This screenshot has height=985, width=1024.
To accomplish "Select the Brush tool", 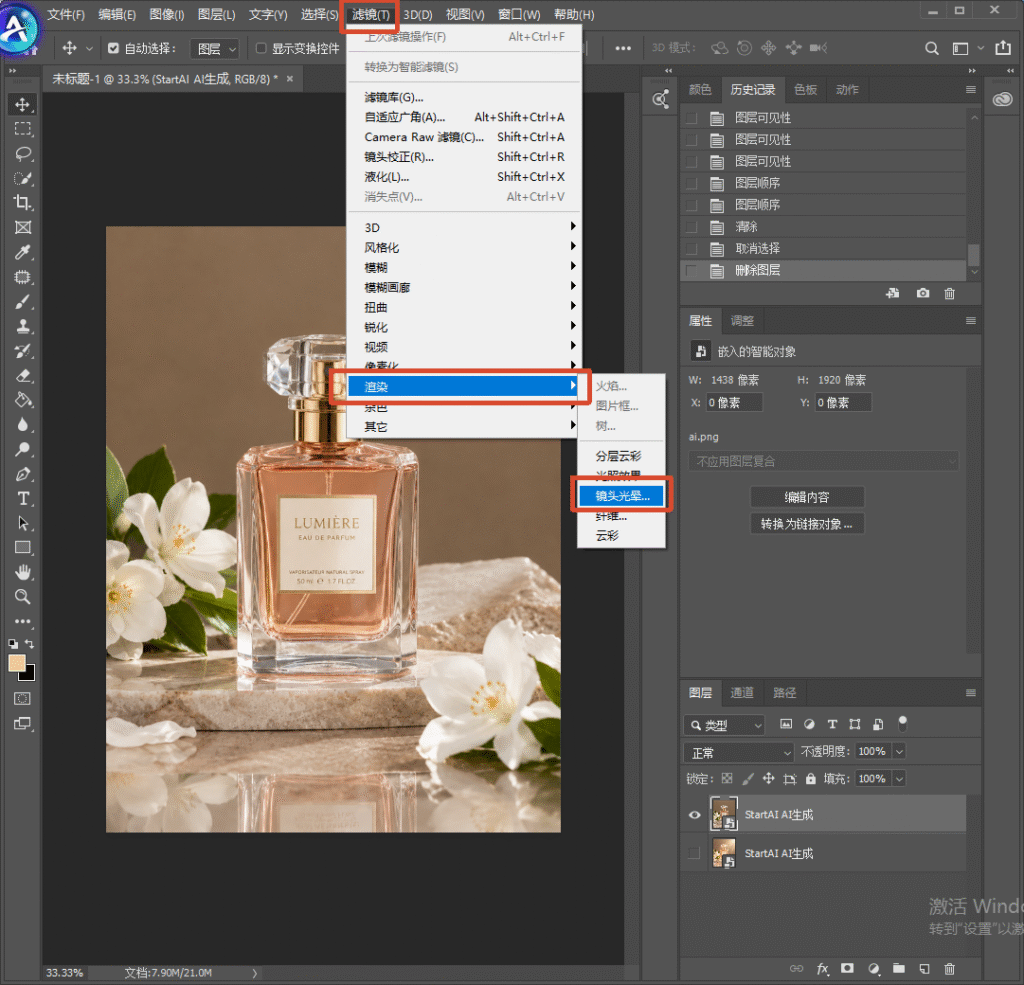I will tap(23, 302).
